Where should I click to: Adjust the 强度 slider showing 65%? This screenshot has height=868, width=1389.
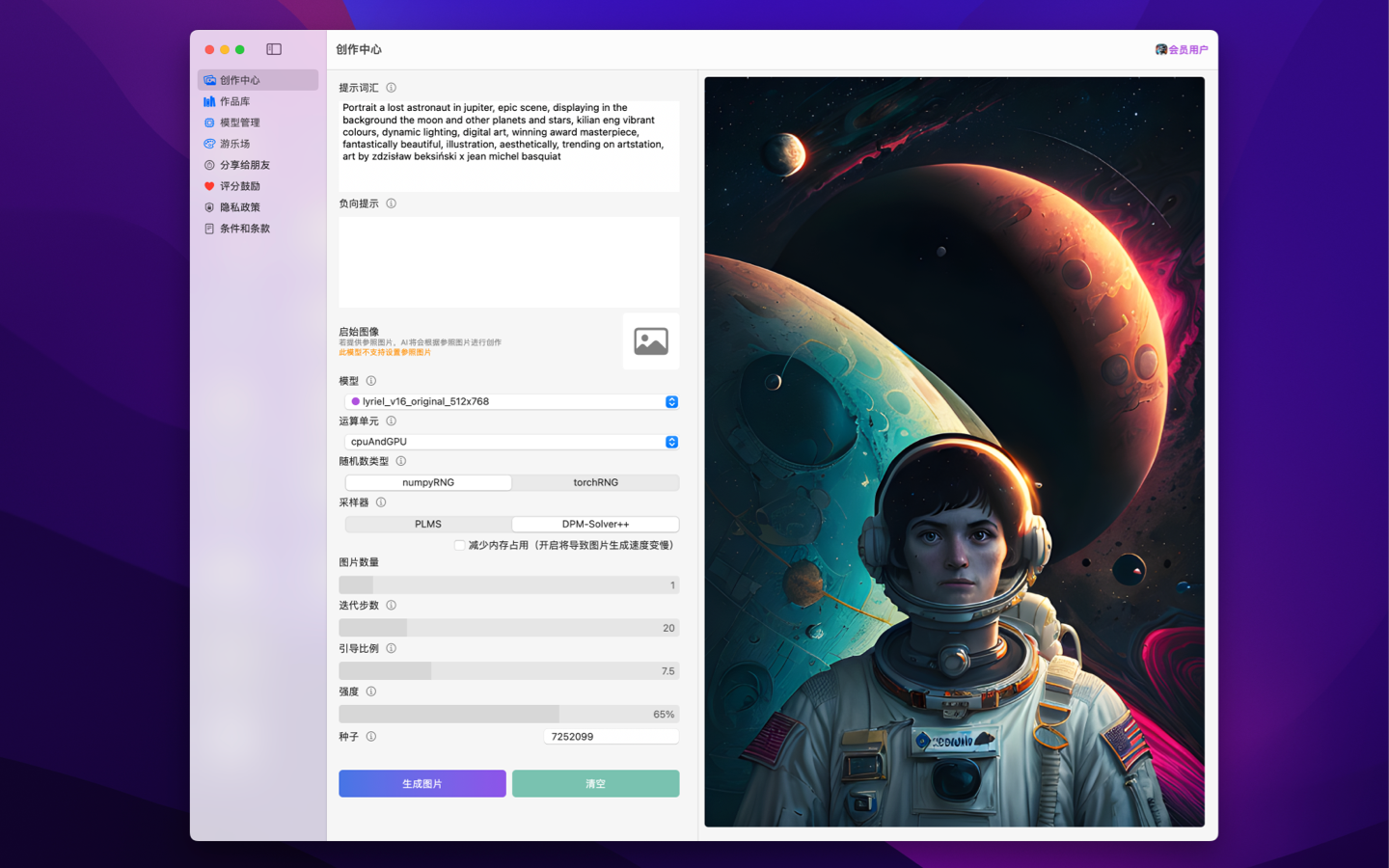(x=508, y=714)
